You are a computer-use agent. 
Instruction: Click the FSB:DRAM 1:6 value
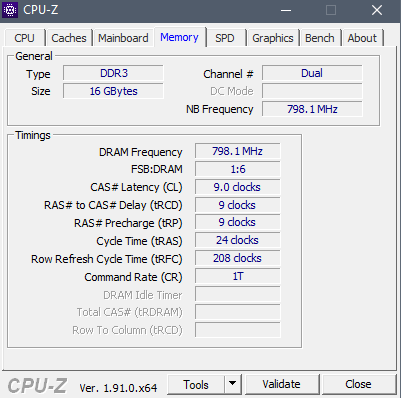(238, 169)
